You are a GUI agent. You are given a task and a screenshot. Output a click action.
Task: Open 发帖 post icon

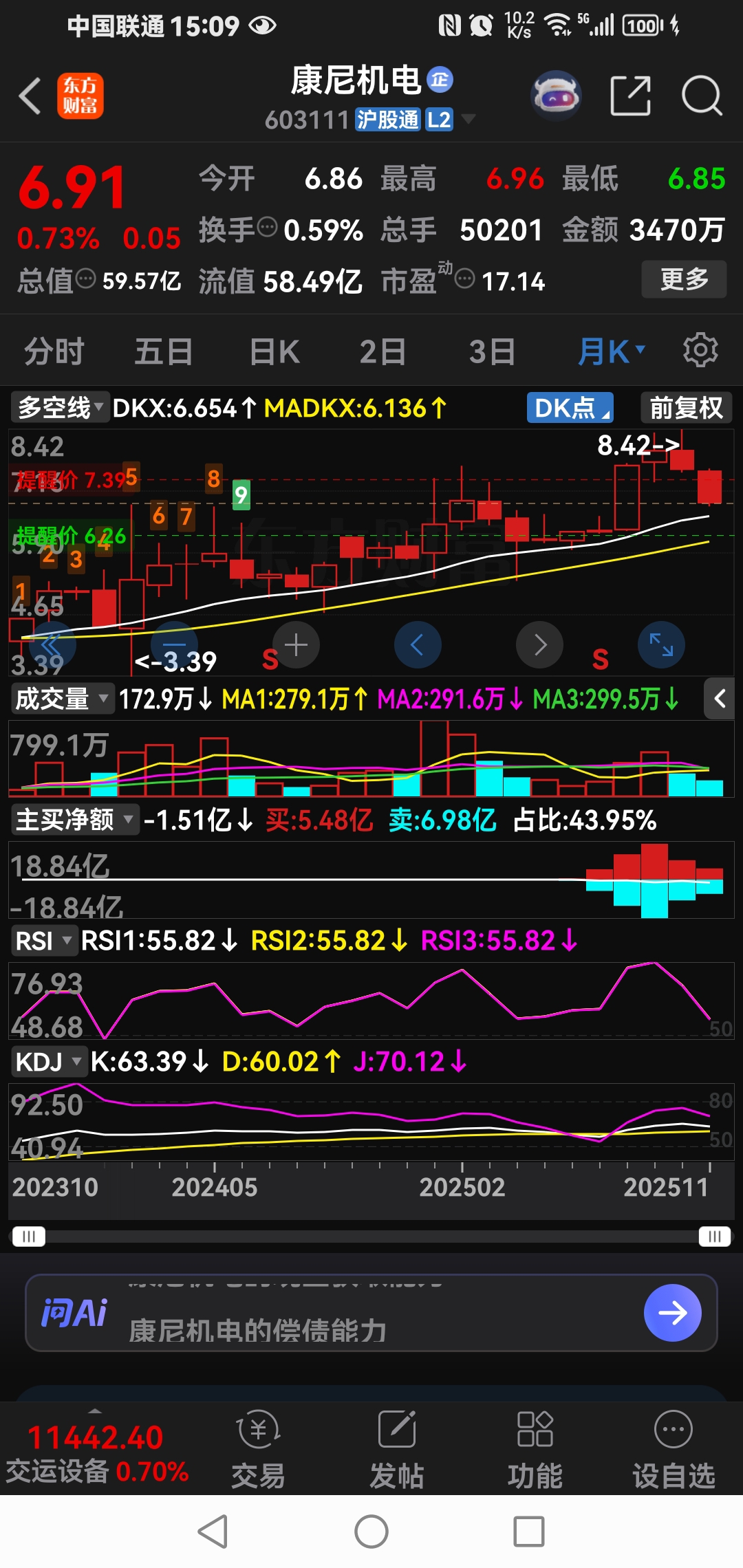coord(397,1450)
